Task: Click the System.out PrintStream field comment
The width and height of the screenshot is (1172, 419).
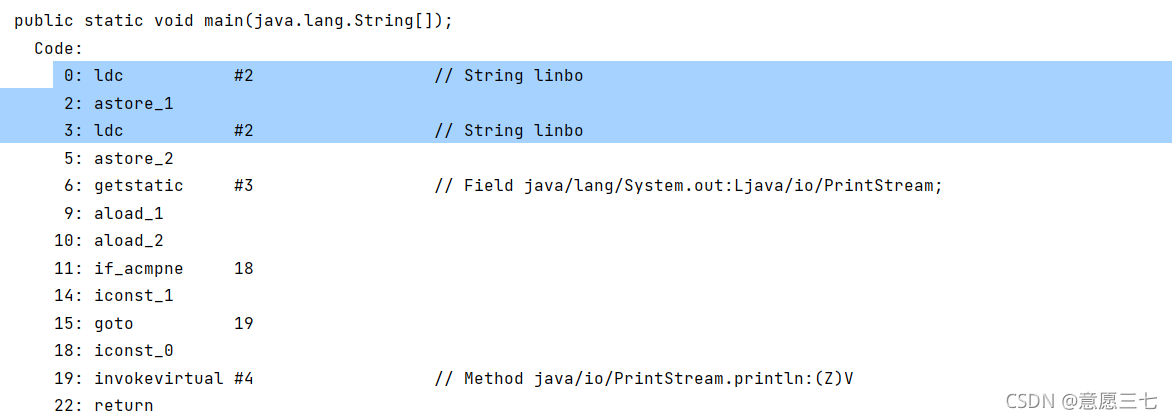Action: click(x=689, y=186)
